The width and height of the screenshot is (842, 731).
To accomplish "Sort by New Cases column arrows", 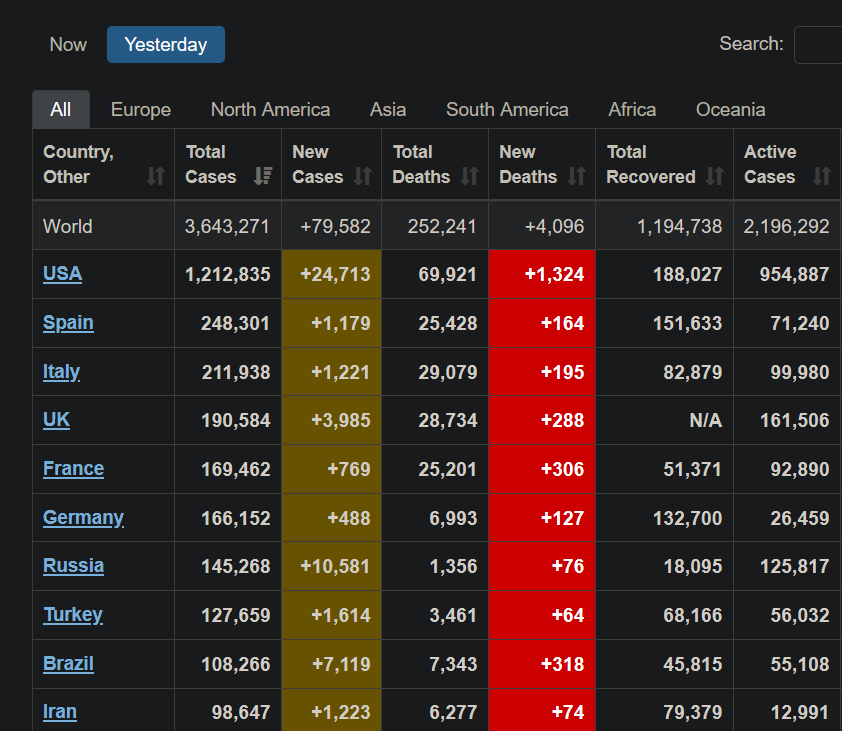I will [363, 176].
